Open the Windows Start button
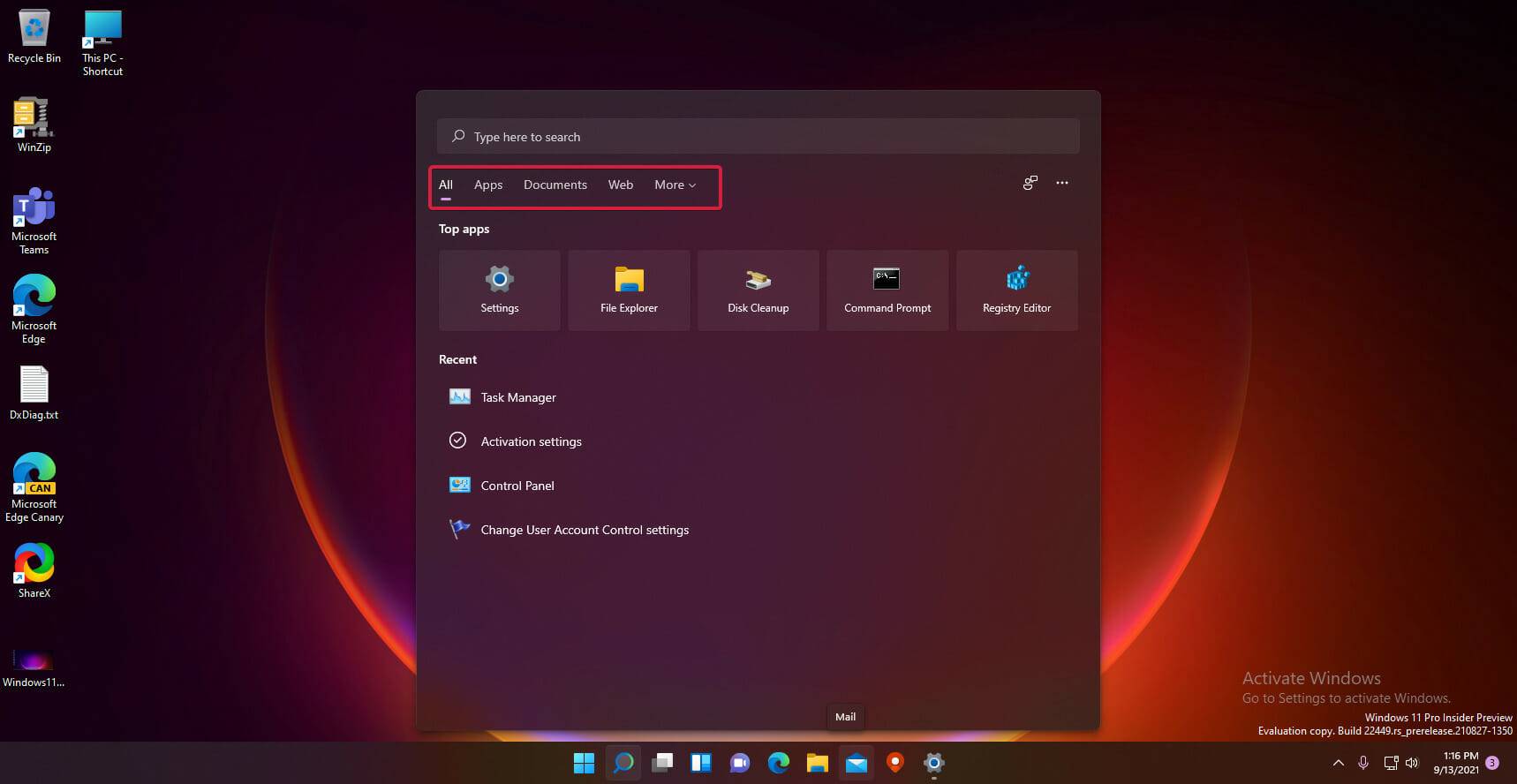1517x784 pixels. click(x=585, y=763)
